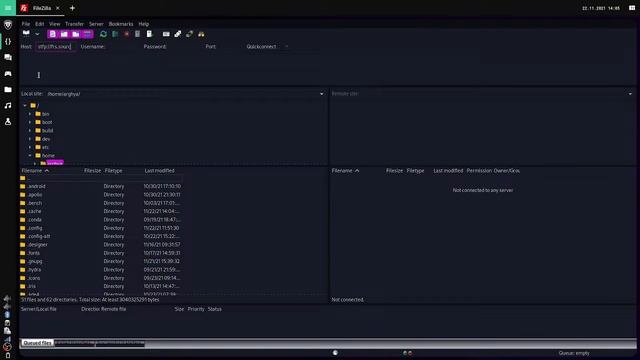
Task: Expand the bin folder in local tree
Action: pyautogui.click(x=30, y=114)
